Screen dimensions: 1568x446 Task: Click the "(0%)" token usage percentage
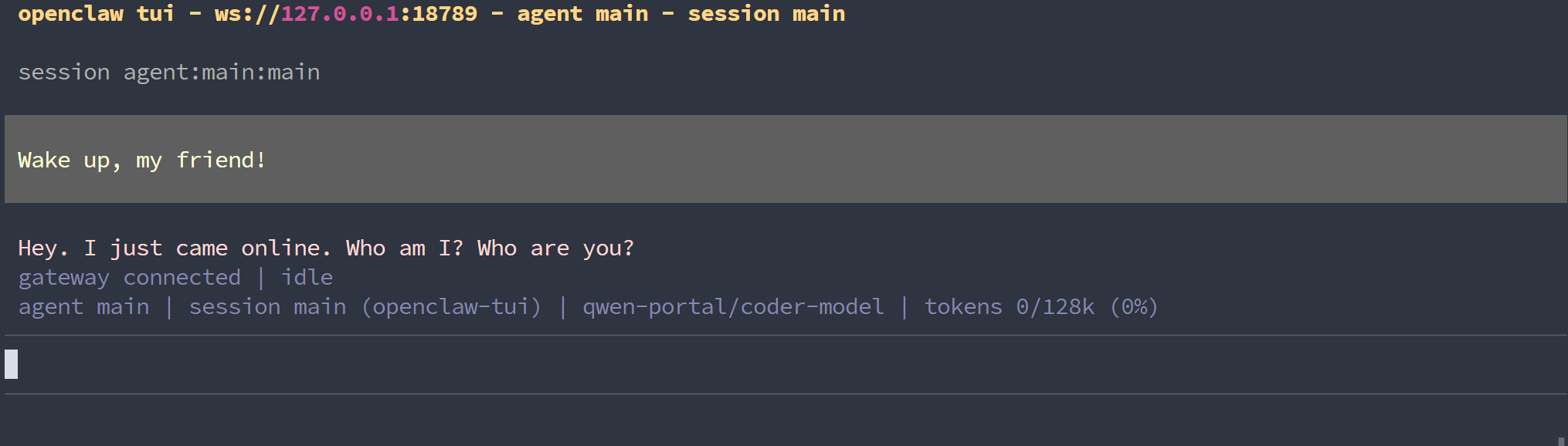1133,307
